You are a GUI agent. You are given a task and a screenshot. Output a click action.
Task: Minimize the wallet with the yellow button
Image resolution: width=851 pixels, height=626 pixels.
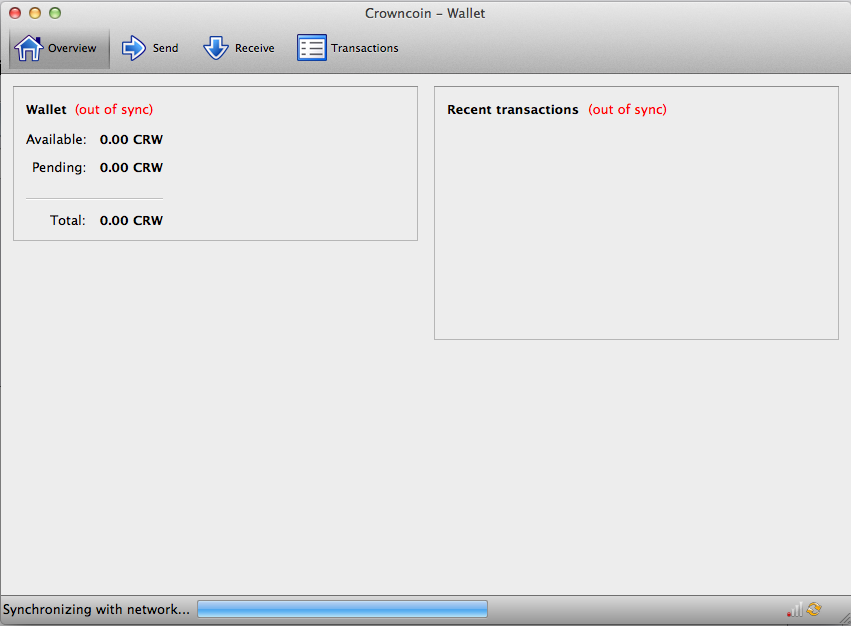click(x=35, y=13)
